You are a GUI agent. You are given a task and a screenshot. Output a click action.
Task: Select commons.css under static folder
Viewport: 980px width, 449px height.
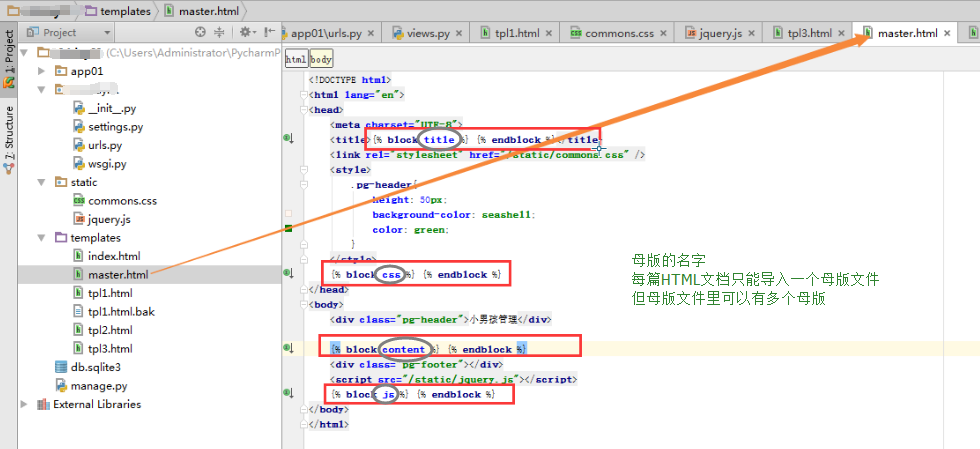click(122, 201)
